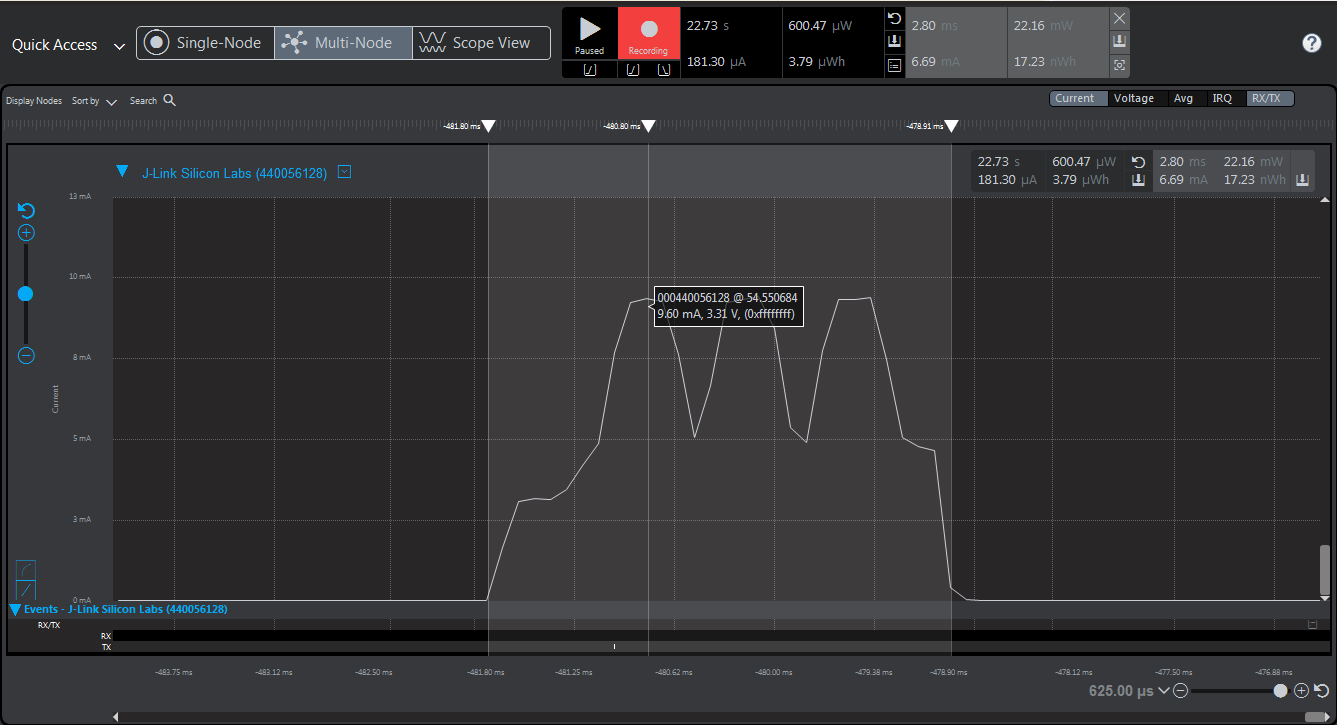This screenshot has height=725, width=1337.
Task: Open the help question mark icon
Action: (1312, 43)
